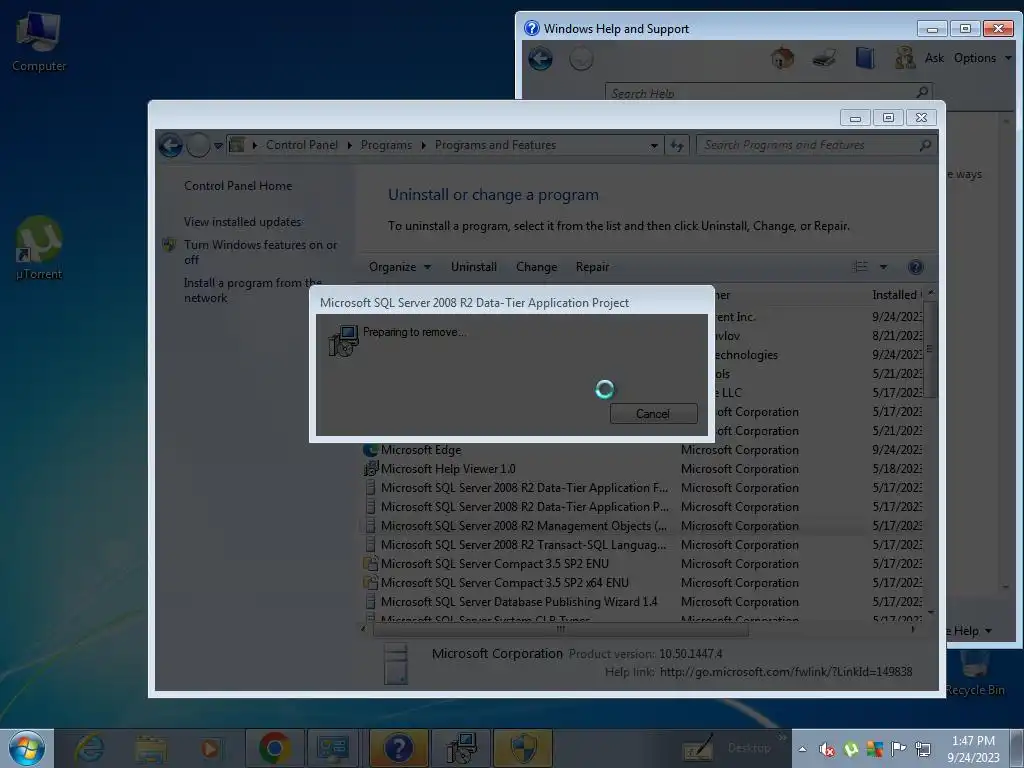Click the shield icon taskbar button
Image resolution: width=1024 pixels, height=768 pixels.
[x=523, y=748]
